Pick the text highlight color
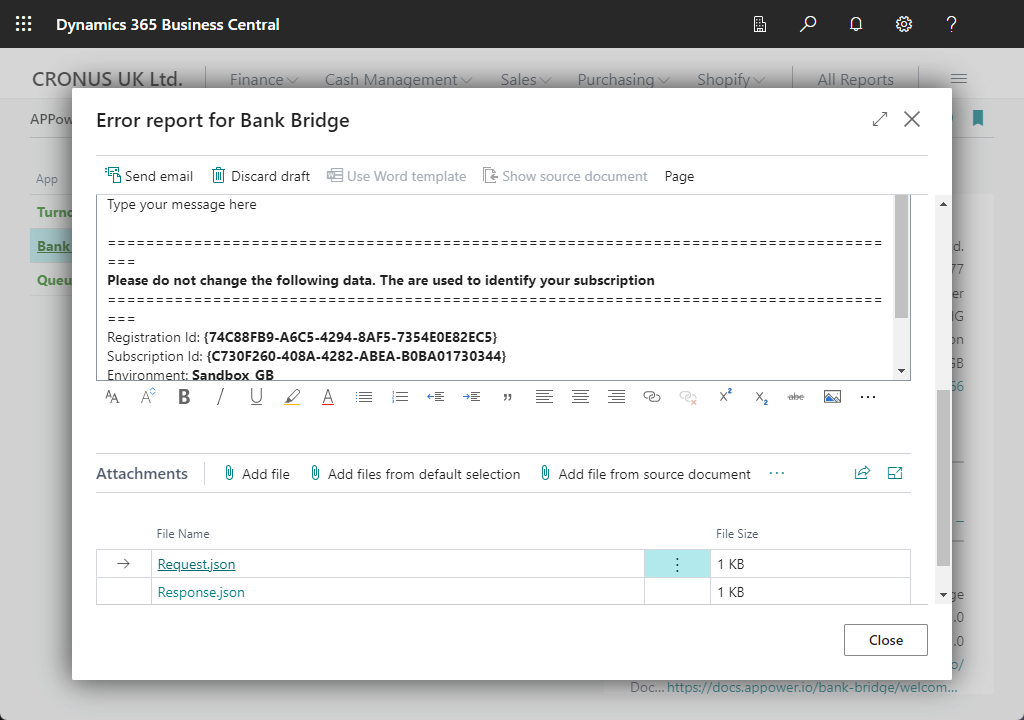Image resolution: width=1024 pixels, height=720 pixels. click(292, 397)
